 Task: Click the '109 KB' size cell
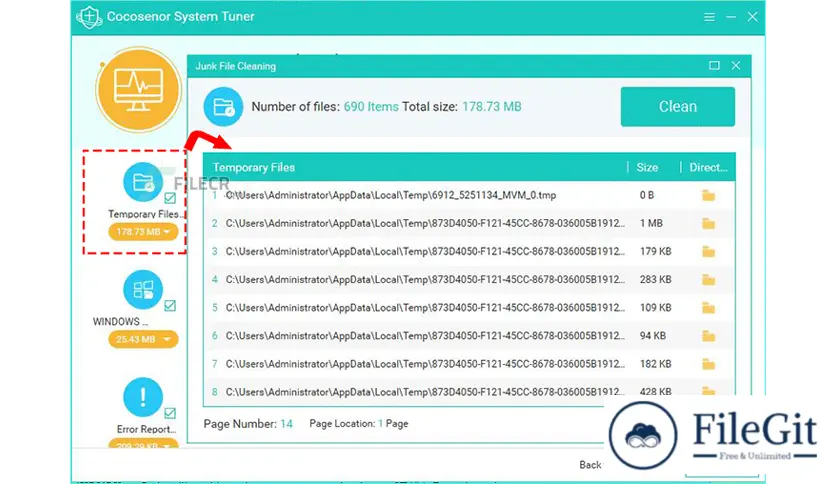pos(655,308)
